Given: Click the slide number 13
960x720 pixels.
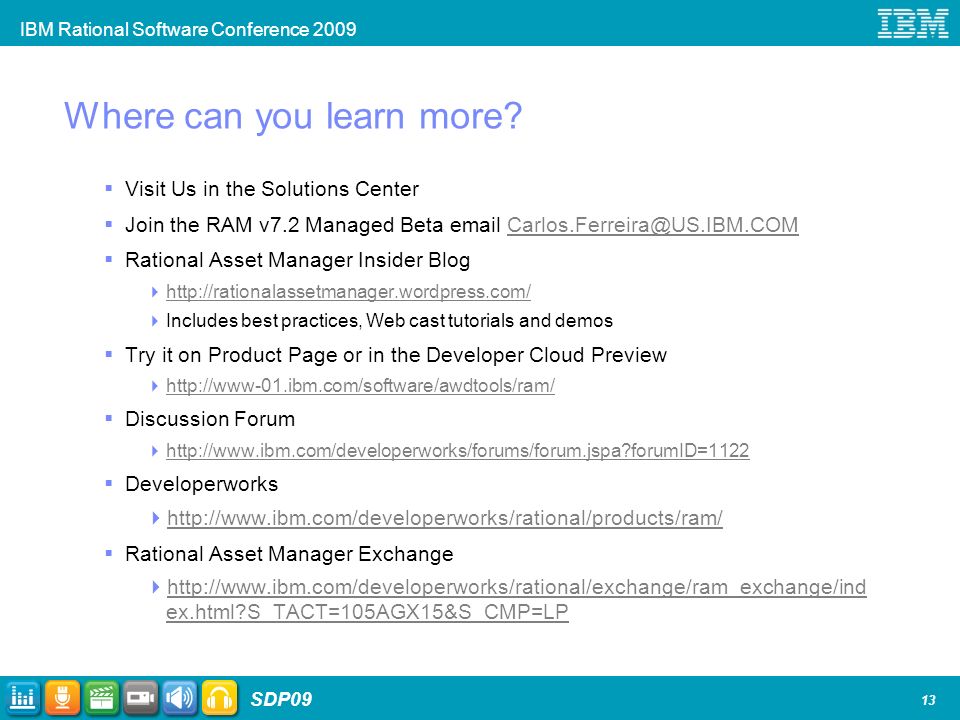Looking at the screenshot, I should (x=928, y=699).
